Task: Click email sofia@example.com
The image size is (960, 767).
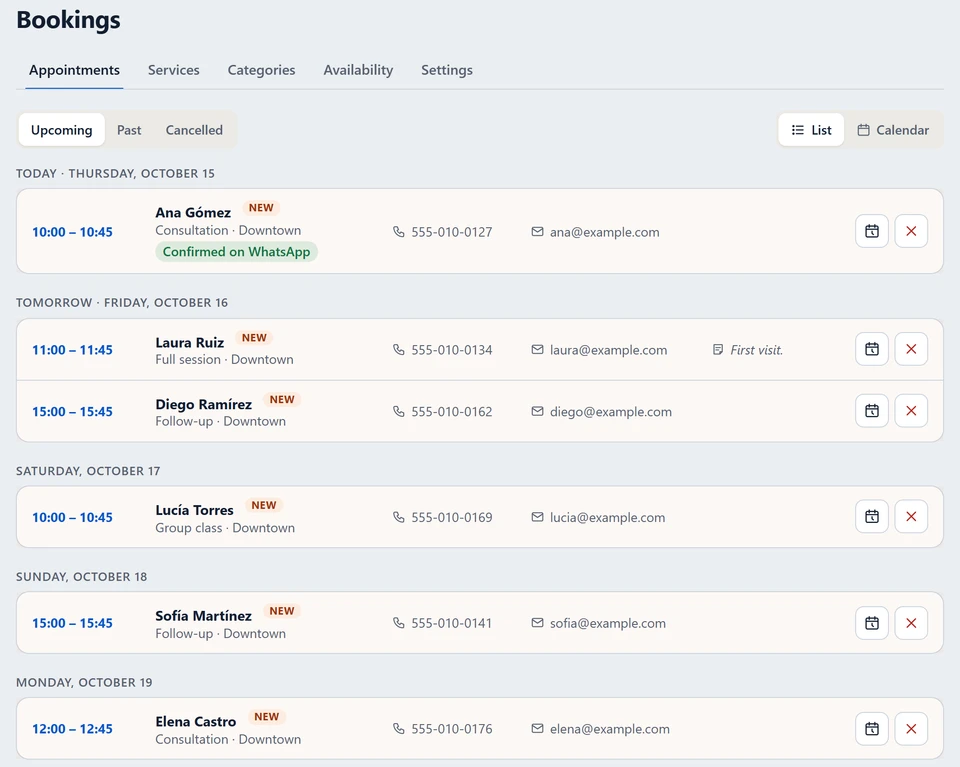Action: click(x=608, y=623)
